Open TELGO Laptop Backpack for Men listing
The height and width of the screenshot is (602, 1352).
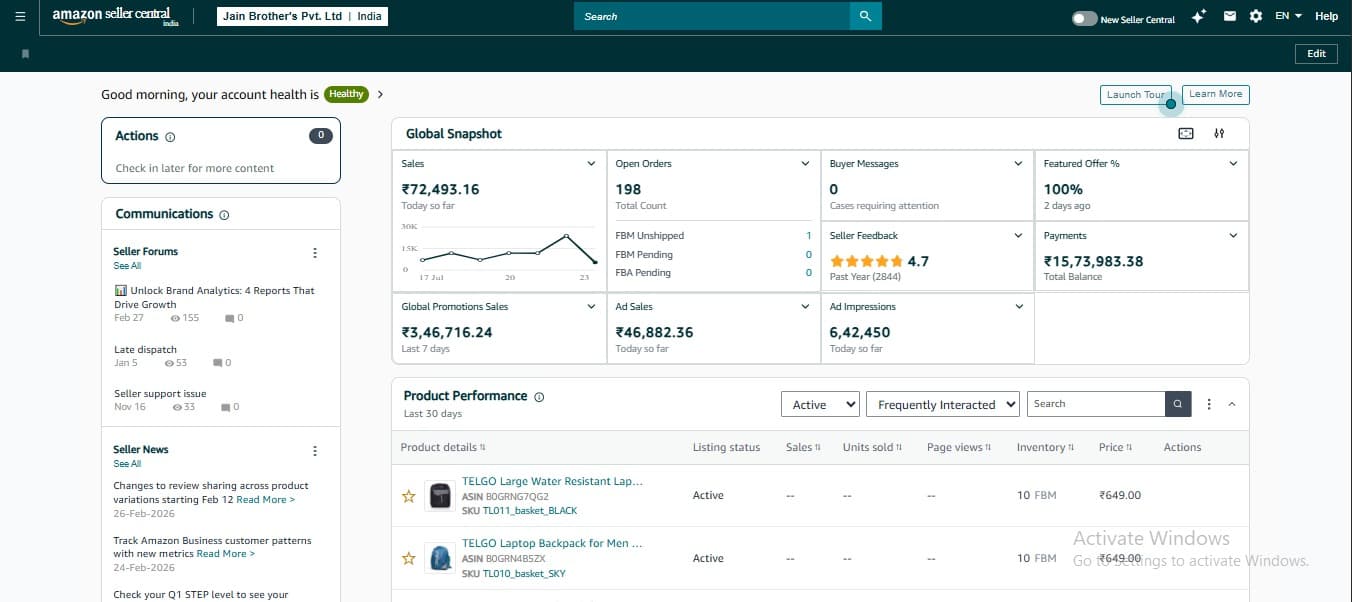[x=552, y=543]
